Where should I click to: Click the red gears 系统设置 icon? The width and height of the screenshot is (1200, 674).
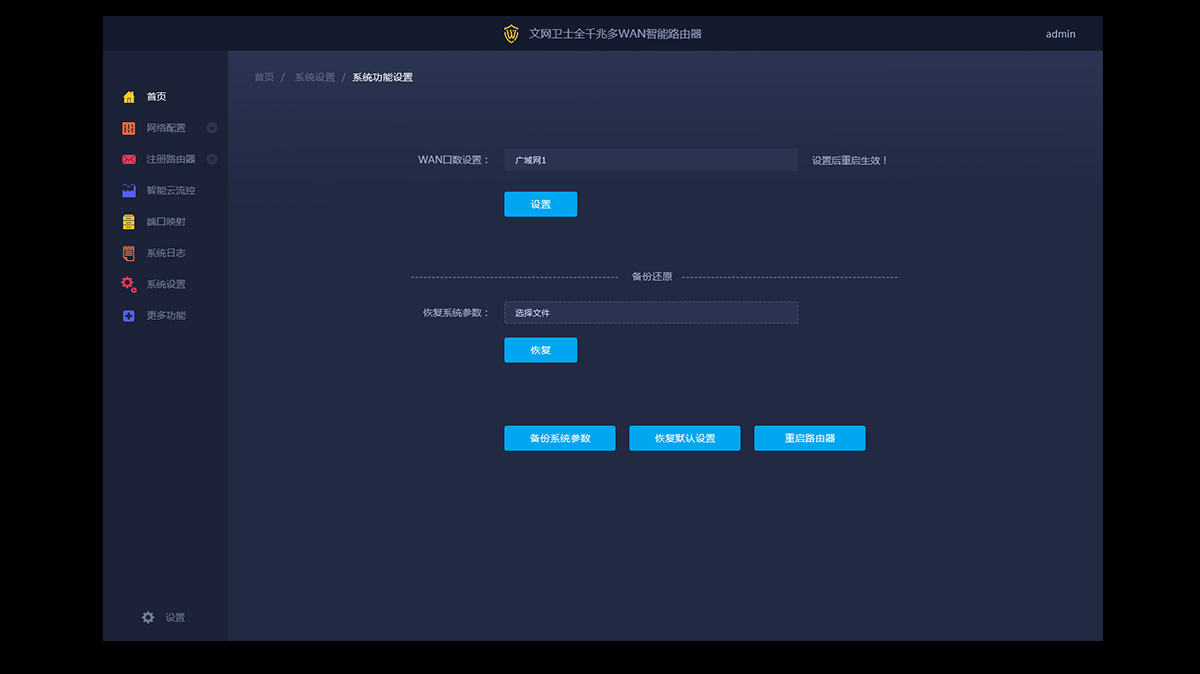(129, 284)
